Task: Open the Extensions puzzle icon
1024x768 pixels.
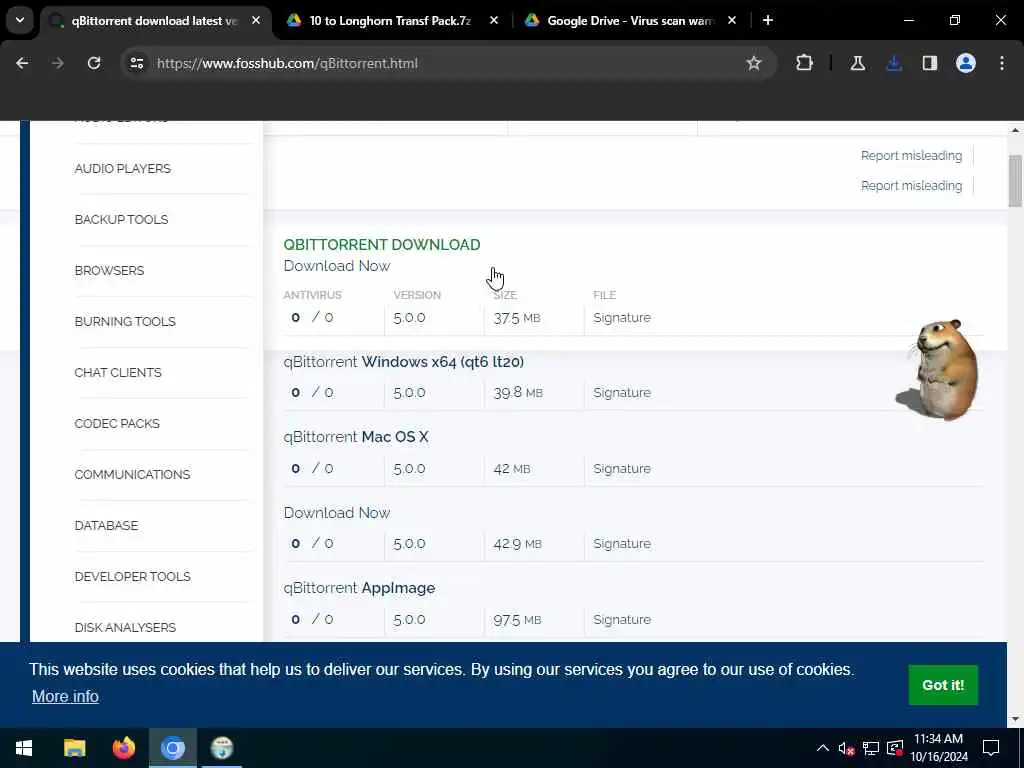Action: click(x=805, y=63)
